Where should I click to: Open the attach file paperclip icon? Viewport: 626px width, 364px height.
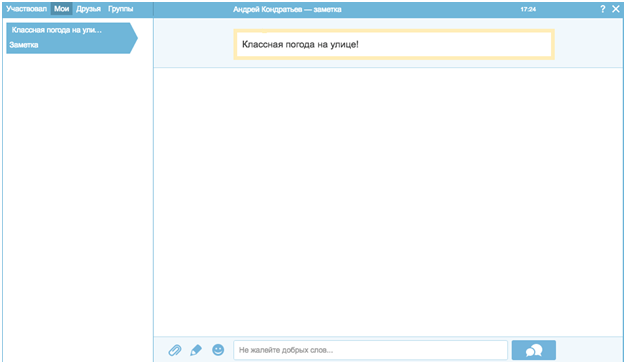(x=174, y=350)
